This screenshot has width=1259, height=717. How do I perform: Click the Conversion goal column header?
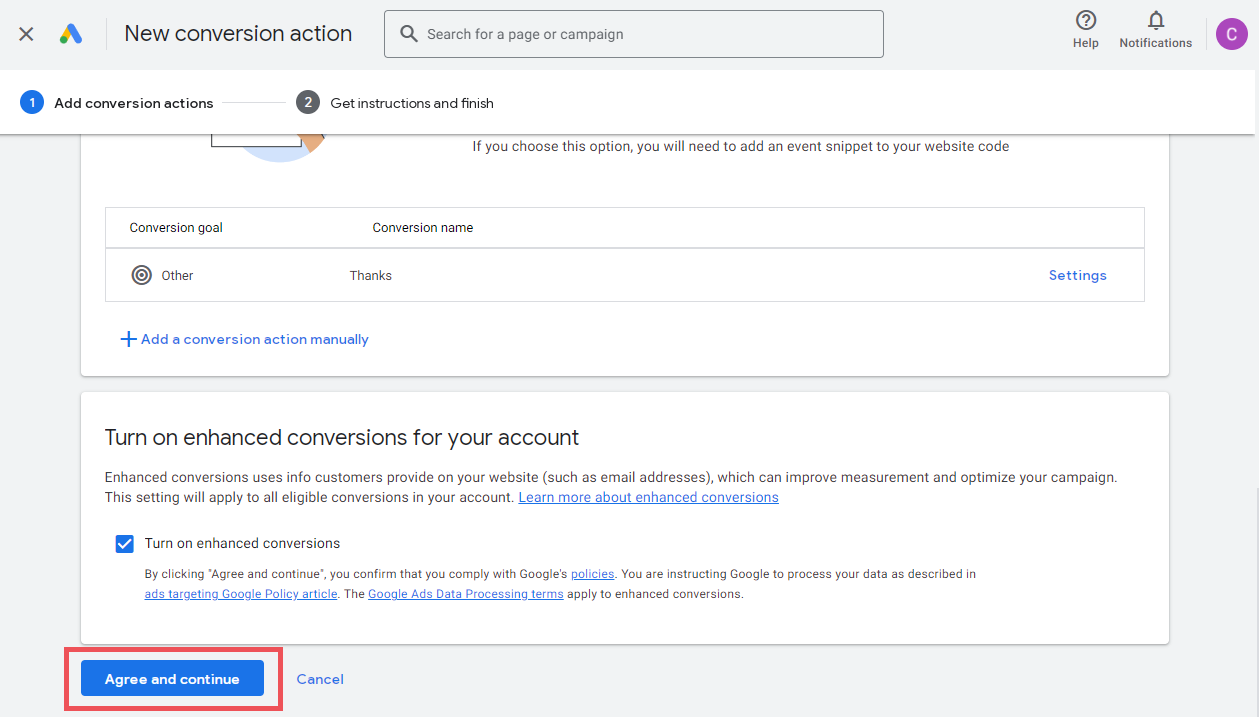[176, 228]
